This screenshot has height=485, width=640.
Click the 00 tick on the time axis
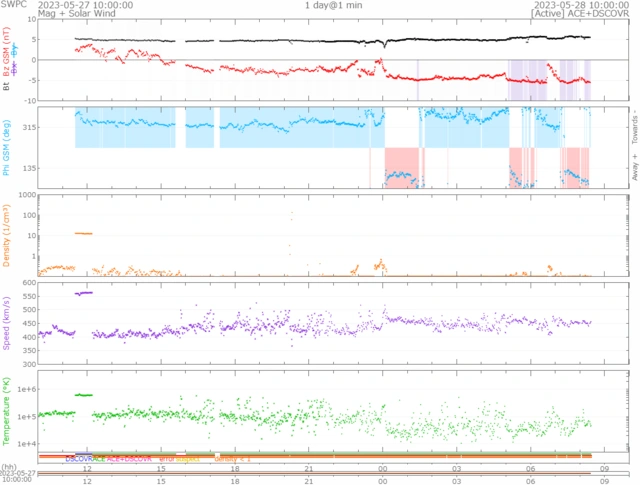(383, 469)
